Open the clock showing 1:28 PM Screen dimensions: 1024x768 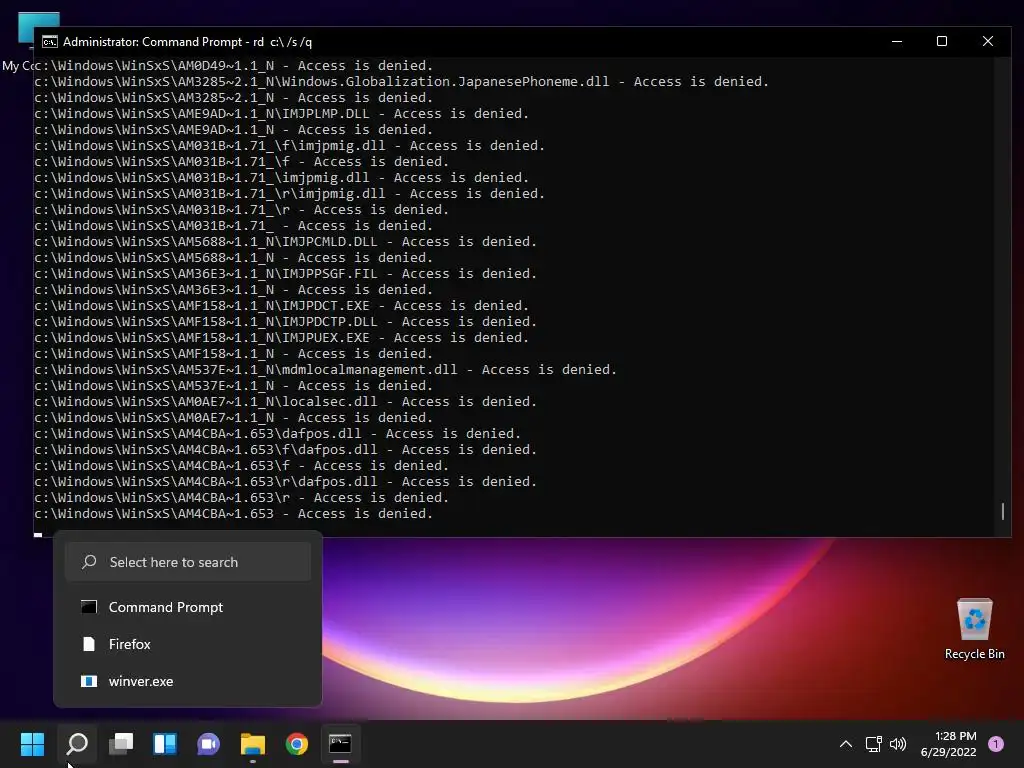(955, 736)
